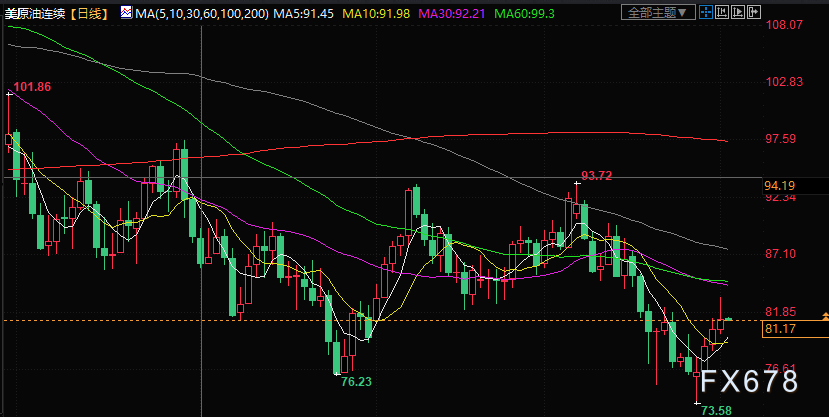Click the MA5:91.45 value label
Image resolution: width=829 pixels, height=417 pixels.
click(303, 13)
